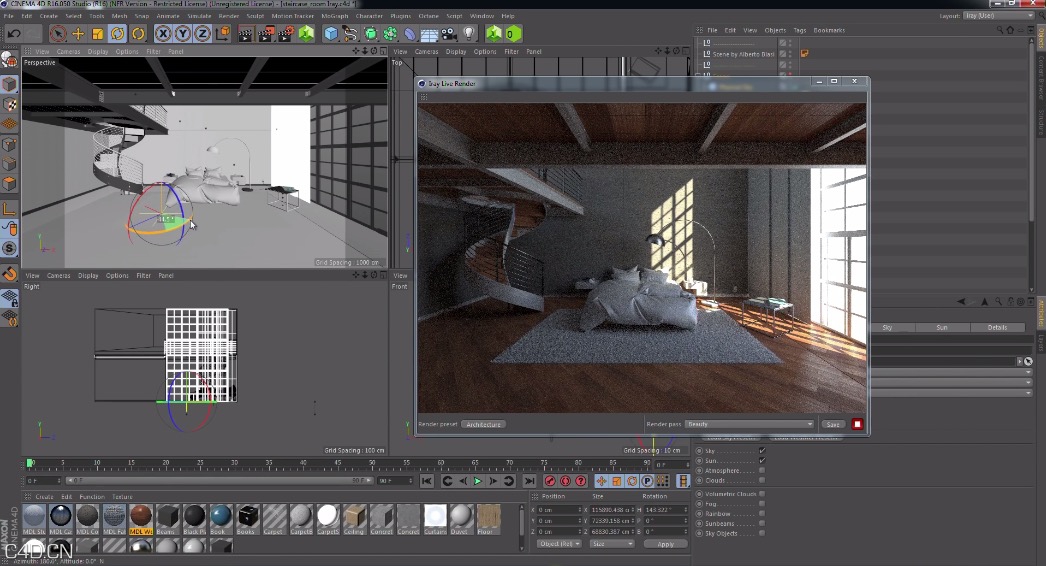Screen dimensions: 1046x566
Task: Click the X Size value field
Action: click(x=612, y=510)
